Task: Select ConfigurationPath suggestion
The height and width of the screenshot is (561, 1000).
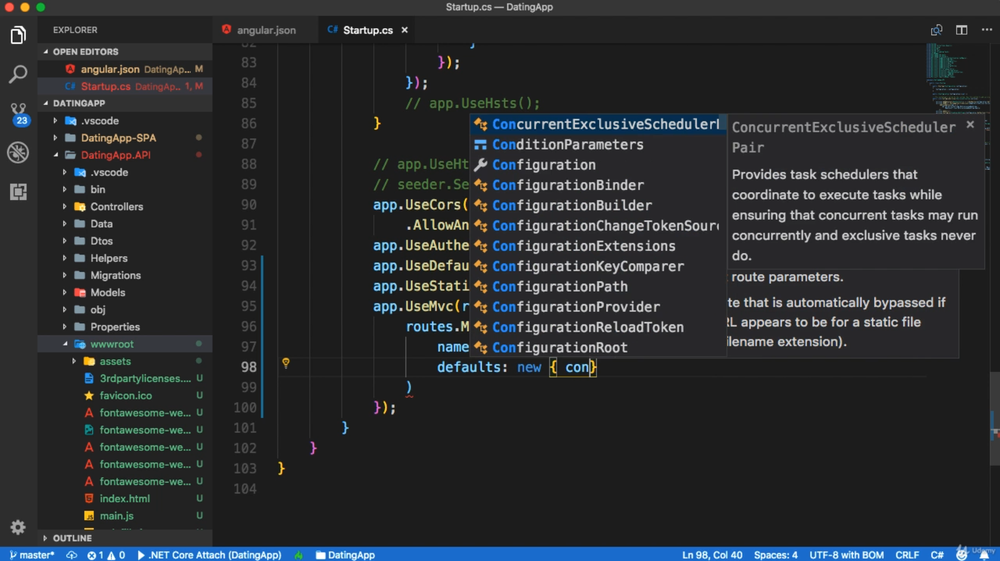Action: pos(598,287)
